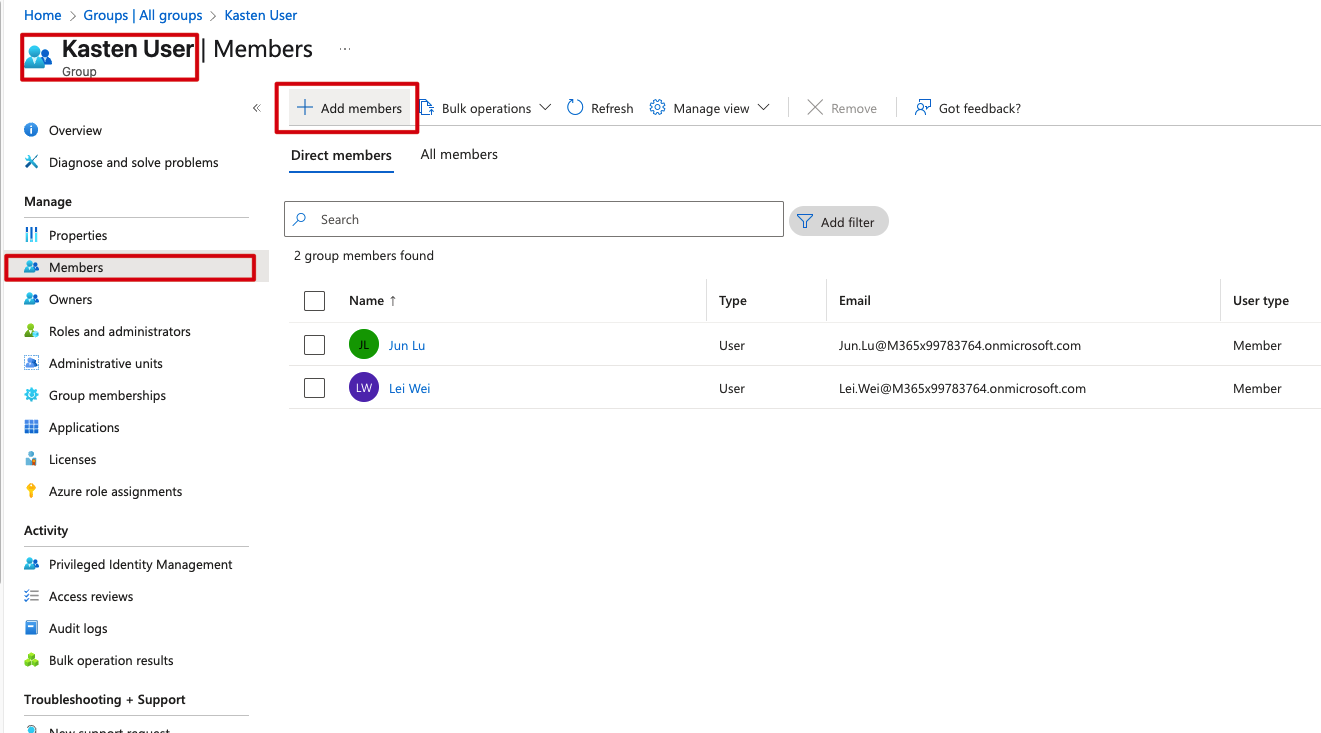Click the Properties bars icon
The width and height of the screenshot is (1321, 733).
31,235
